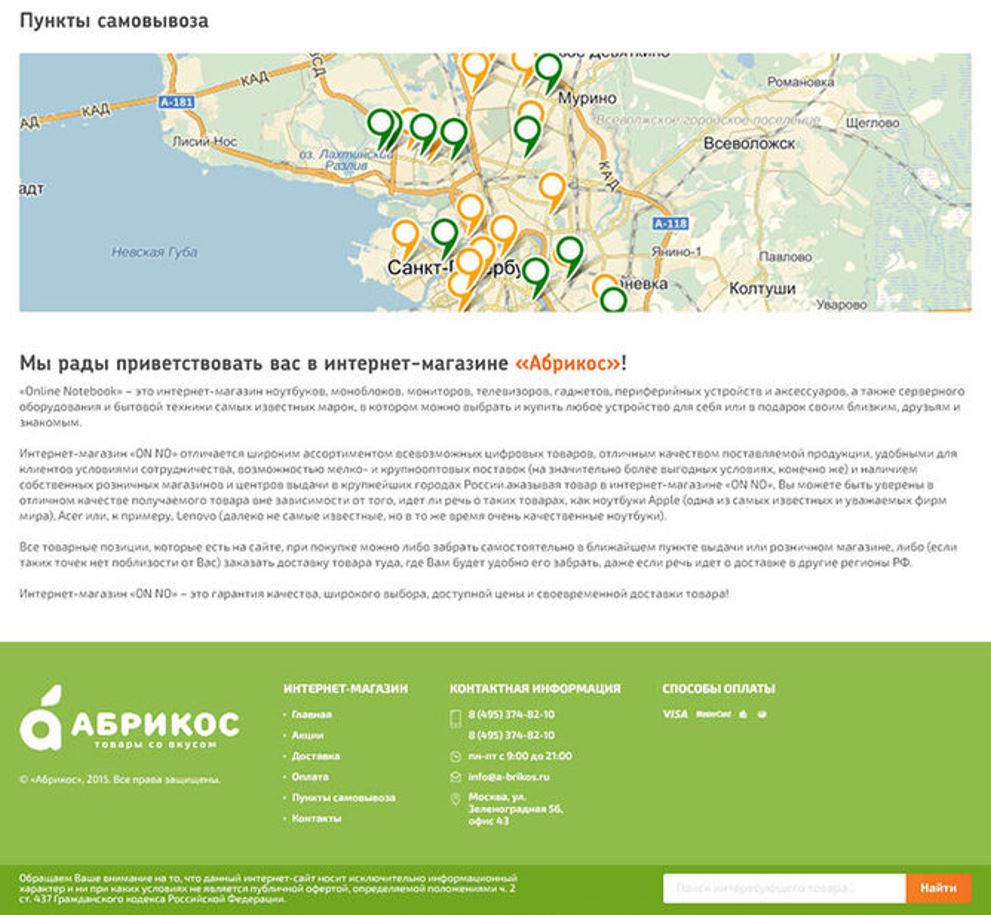Image resolution: width=991 pixels, height=915 pixels.
Task: Select the leftmost green marker near Лахтинский Разлив
Action: point(380,128)
